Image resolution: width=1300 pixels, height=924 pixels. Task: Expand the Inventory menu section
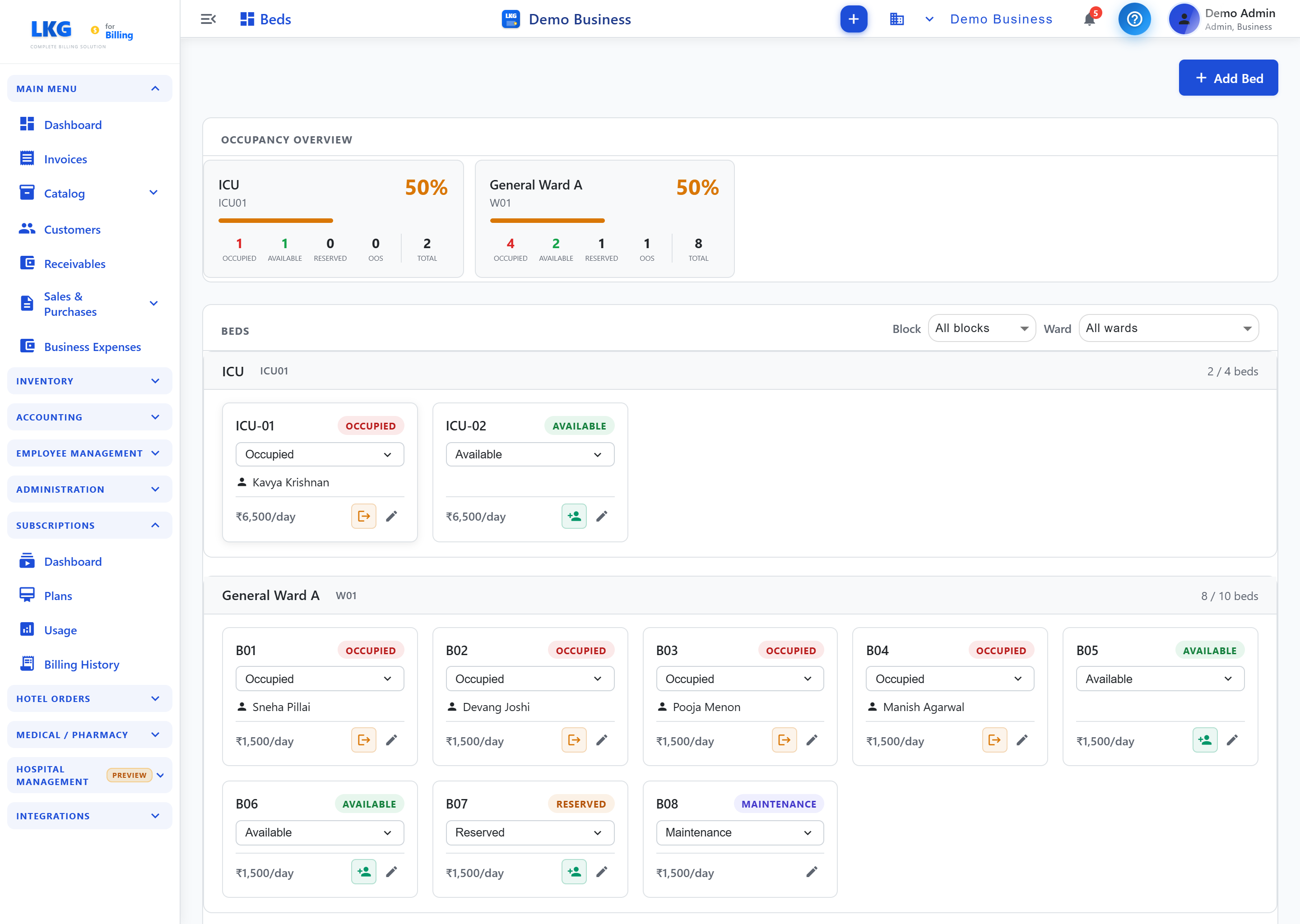pyautogui.click(x=89, y=381)
